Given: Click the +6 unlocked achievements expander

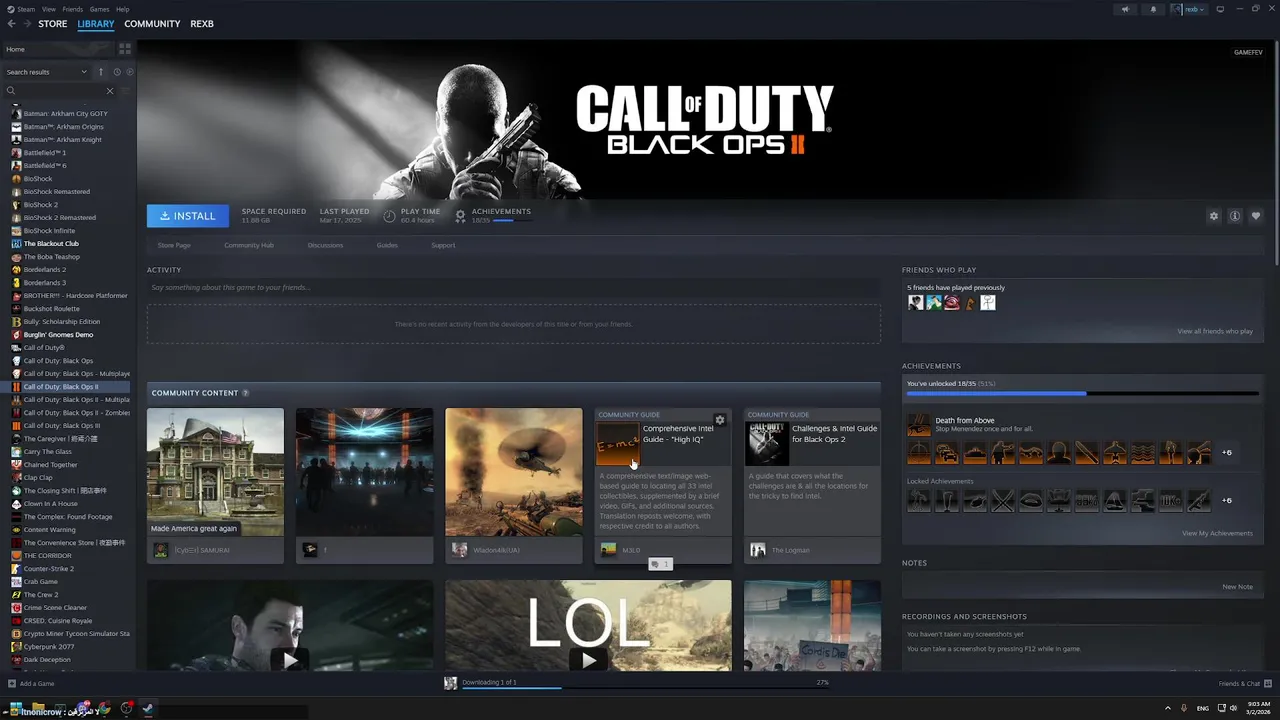Looking at the screenshot, I should click(1227, 452).
